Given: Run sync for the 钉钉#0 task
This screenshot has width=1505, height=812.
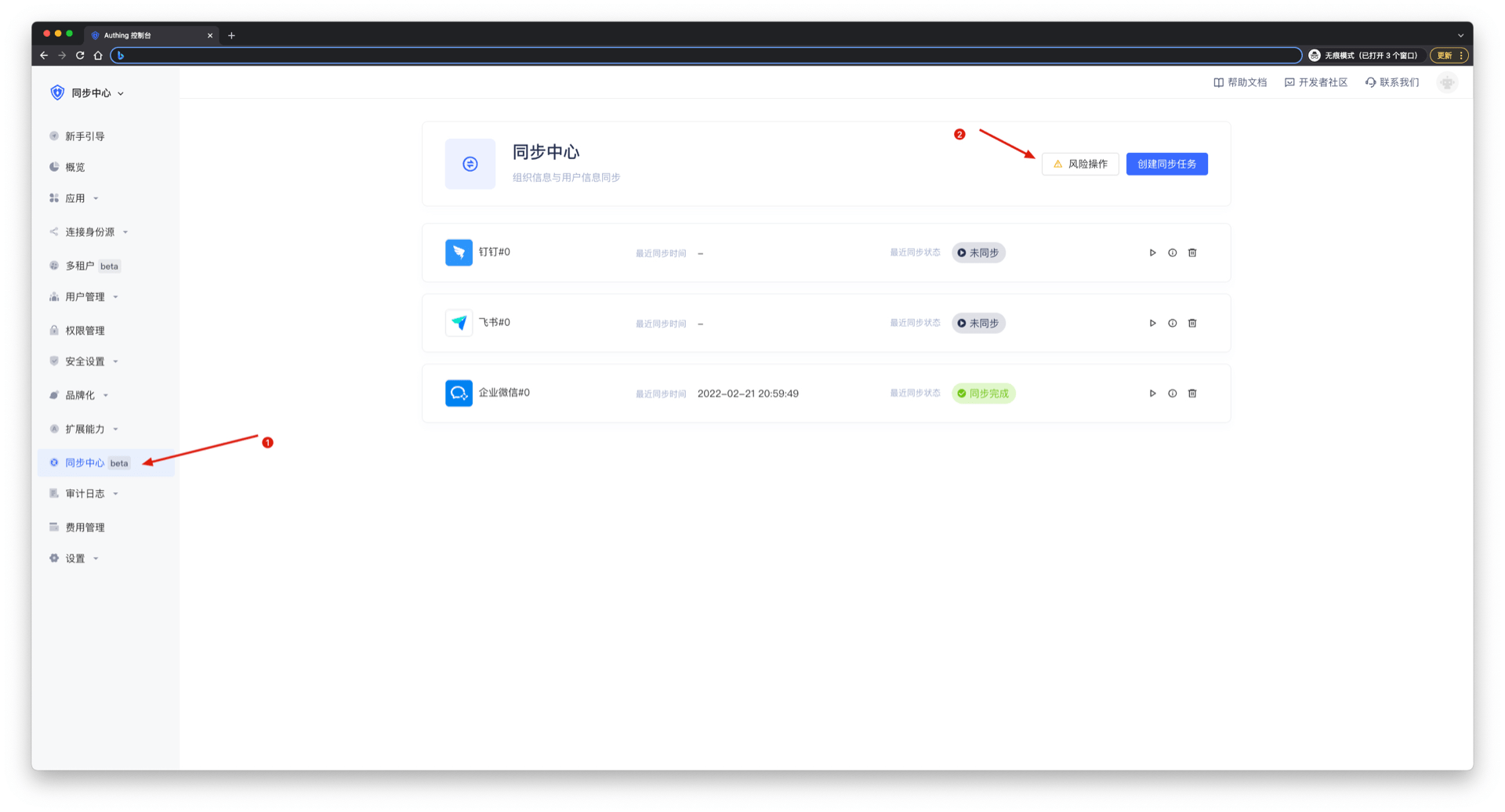Looking at the screenshot, I should (x=1152, y=253).
